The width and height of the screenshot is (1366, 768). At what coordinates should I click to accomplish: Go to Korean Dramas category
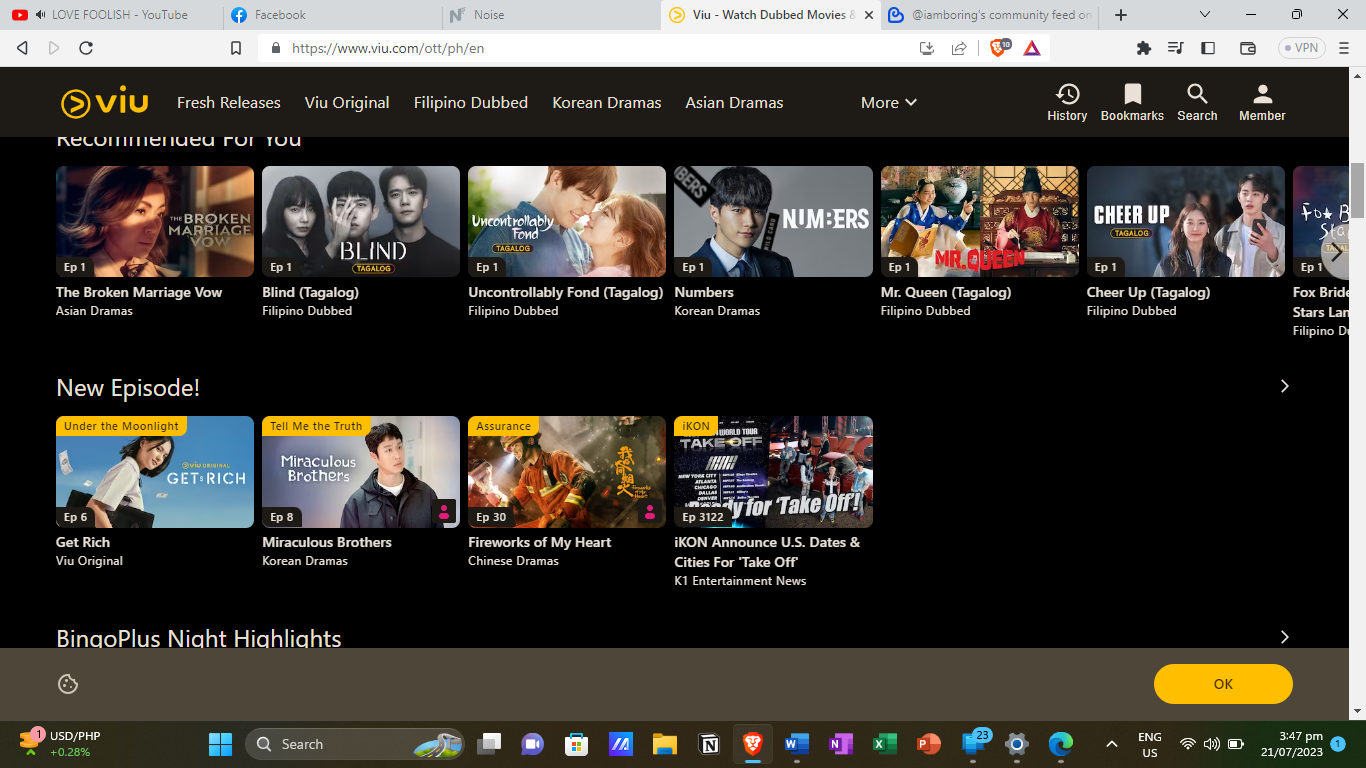[607, 103]
